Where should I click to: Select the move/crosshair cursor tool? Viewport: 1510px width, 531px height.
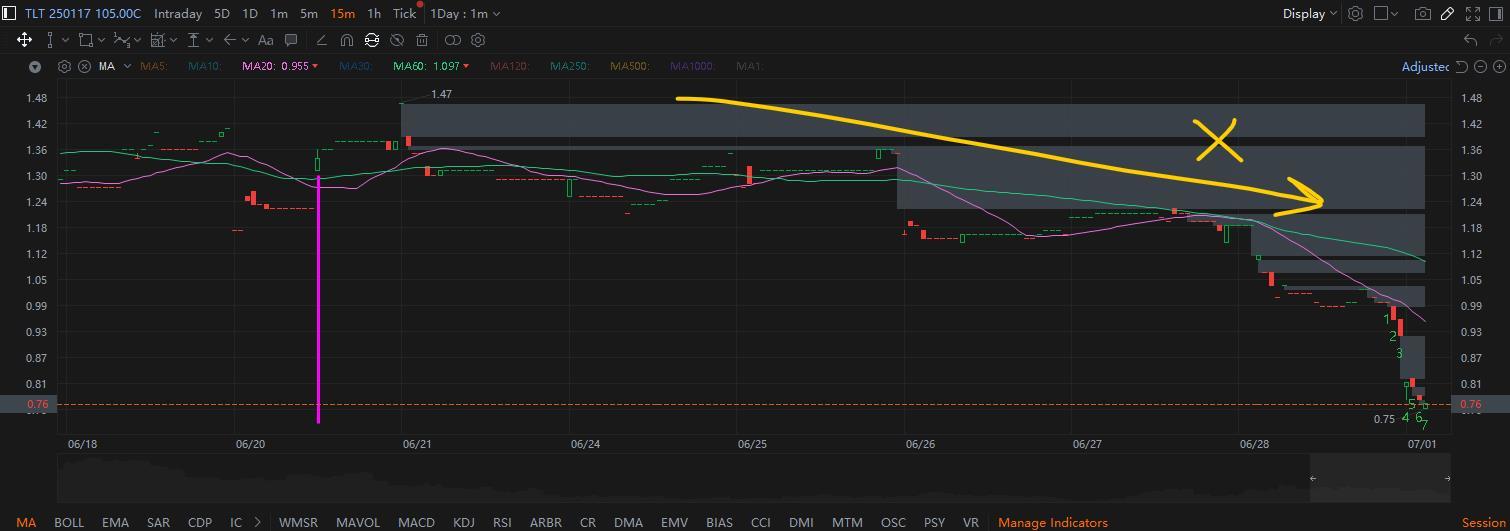tap(24, 40)
